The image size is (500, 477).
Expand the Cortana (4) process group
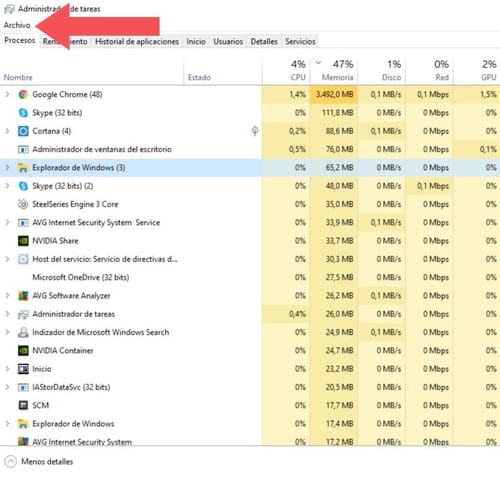click(x=7, y=131)
